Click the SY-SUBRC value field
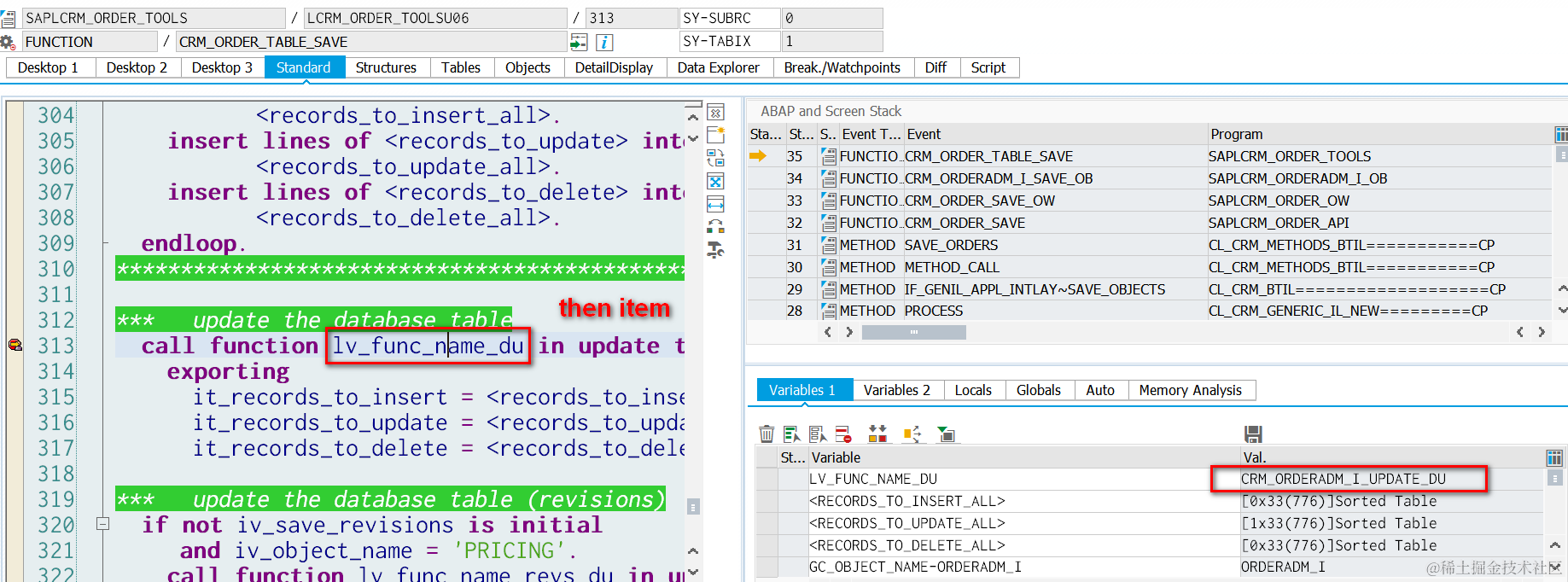1568x582 pixels. pyautogui.click(x=831, y=18)
